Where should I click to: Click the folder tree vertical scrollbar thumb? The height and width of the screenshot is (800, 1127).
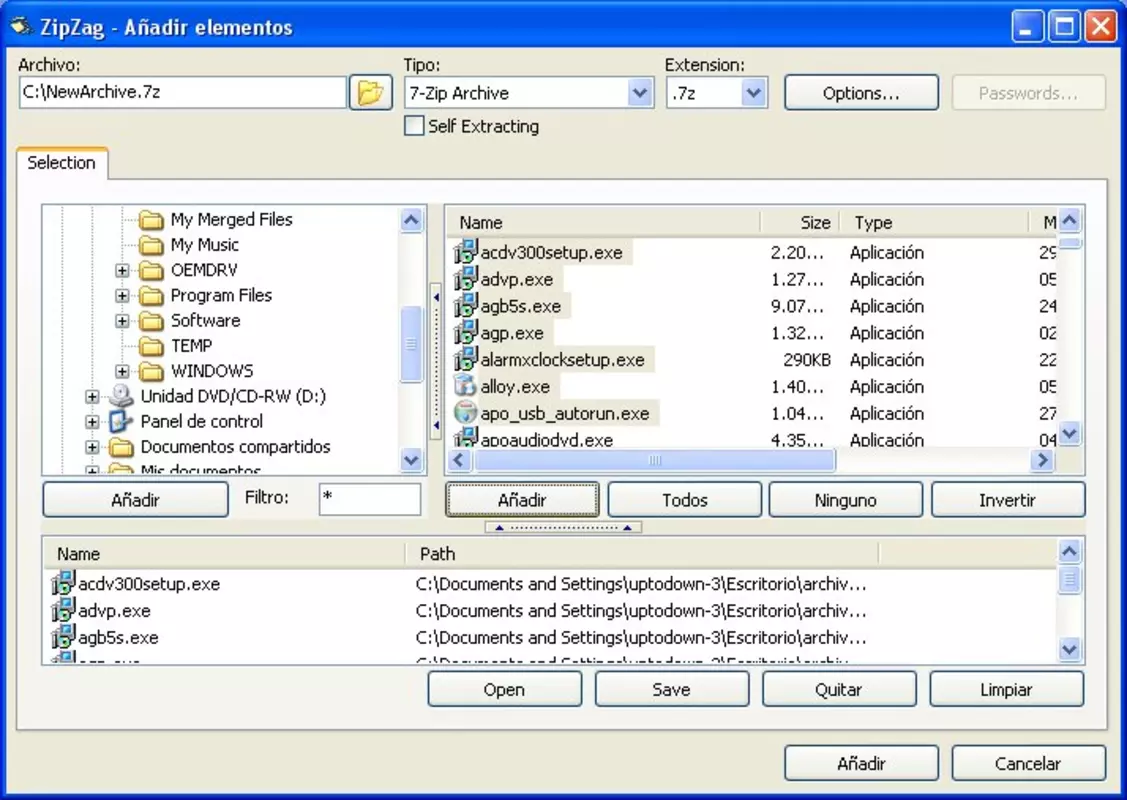point(411,344)
